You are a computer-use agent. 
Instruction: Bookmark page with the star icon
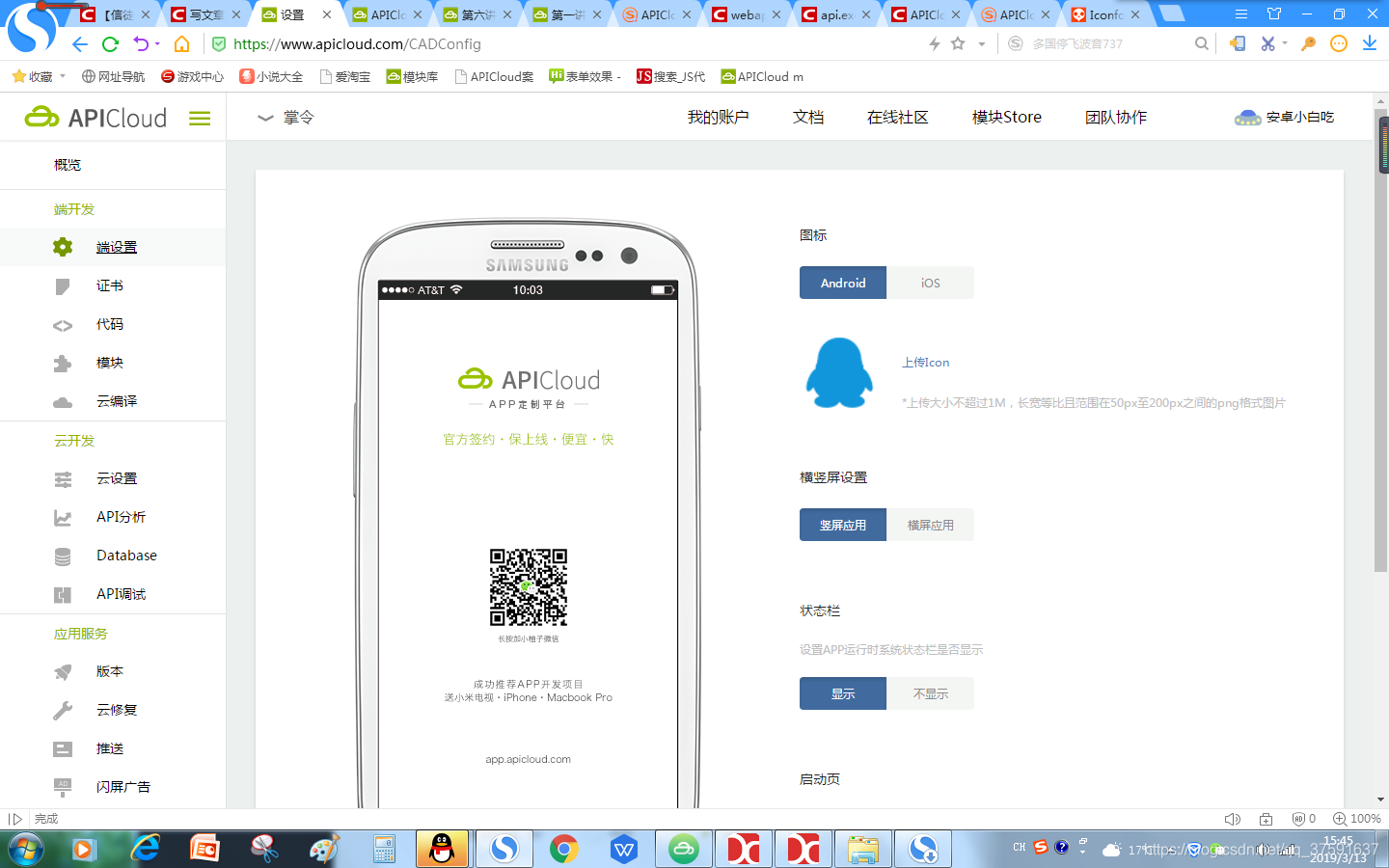(958, 43)
